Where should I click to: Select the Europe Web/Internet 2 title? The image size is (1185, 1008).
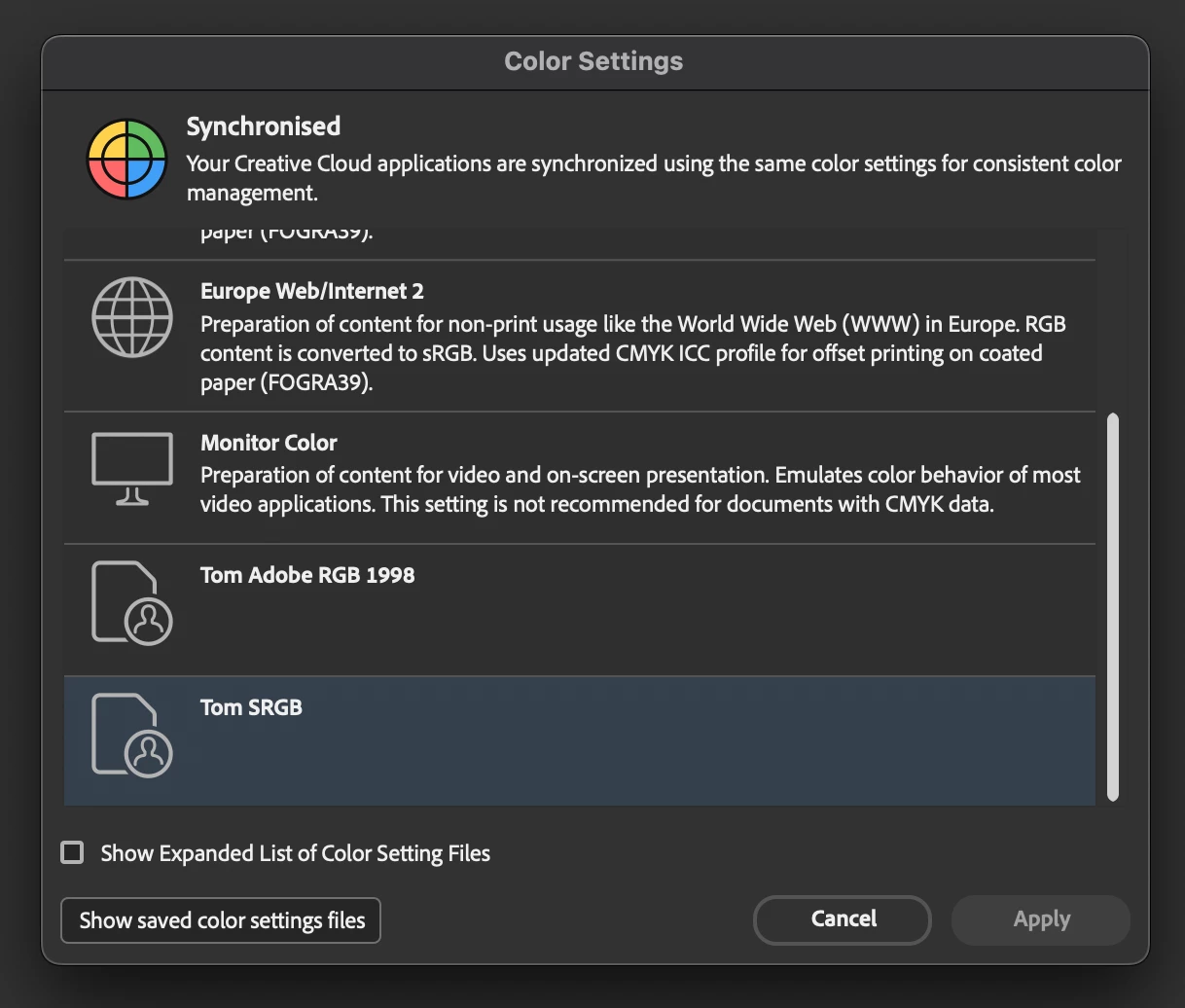click(312, 291)
